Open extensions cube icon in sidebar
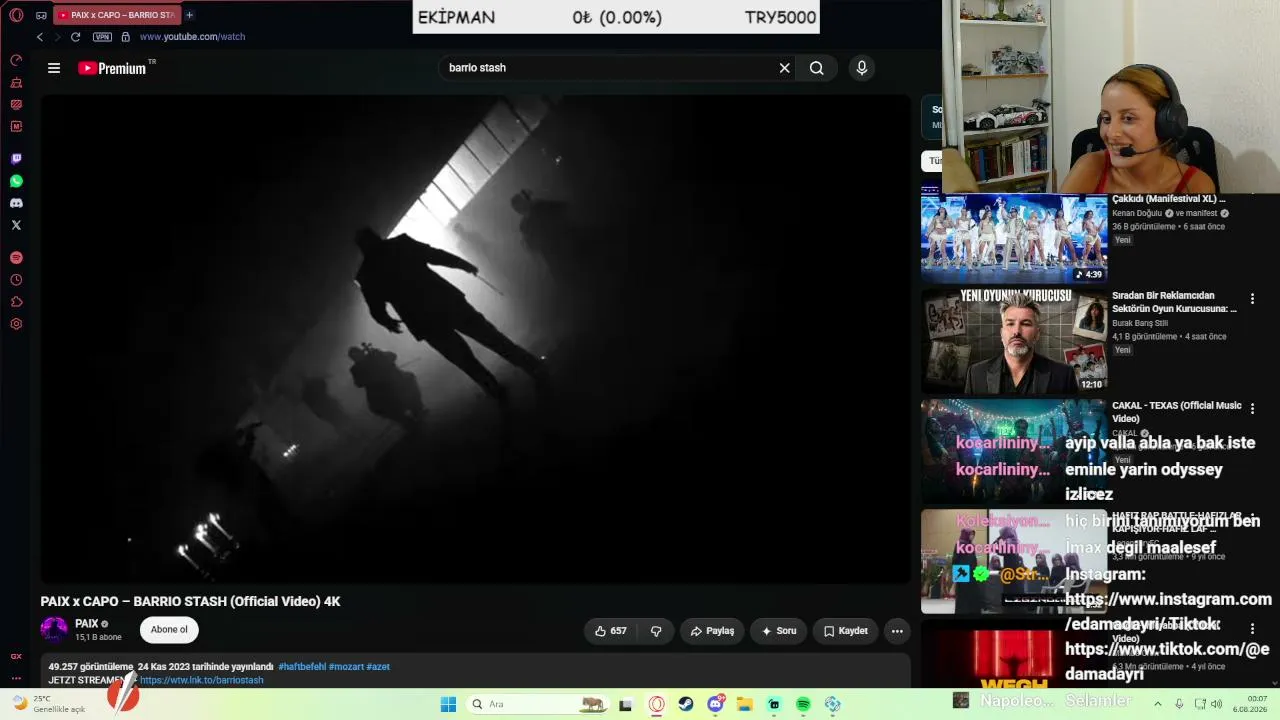1280x720 pixels. (16, 302)
